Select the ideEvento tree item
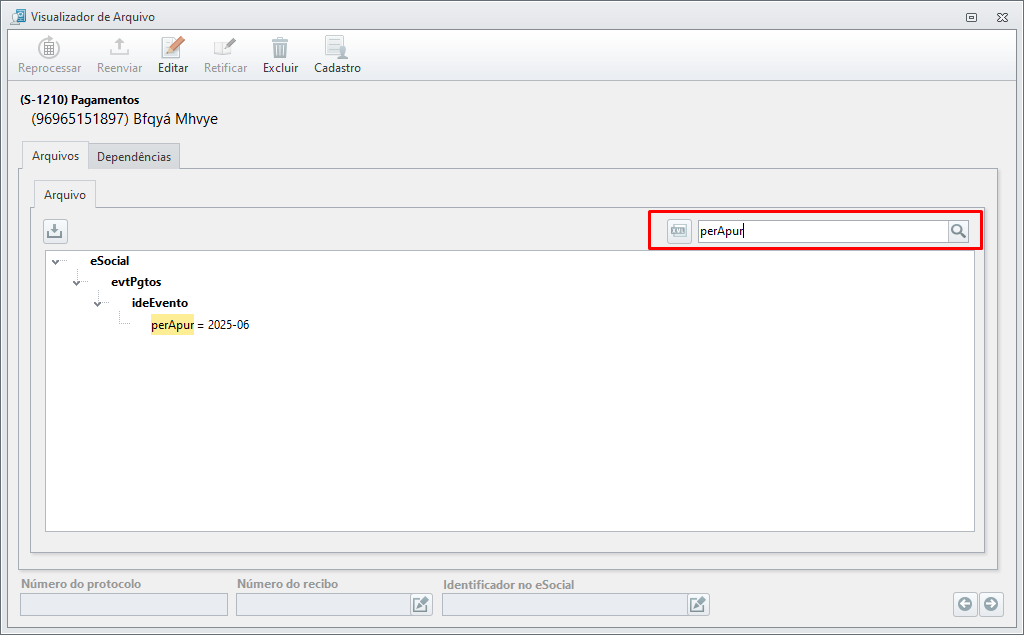This screenshot has height=635, width=1024. coord(160,302)
